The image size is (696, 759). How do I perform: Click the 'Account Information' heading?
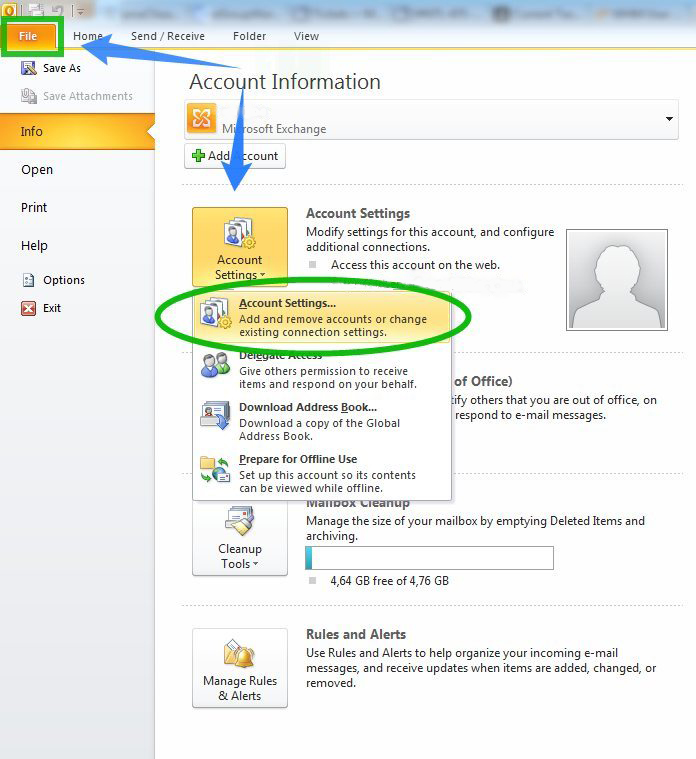click(285, 81)
